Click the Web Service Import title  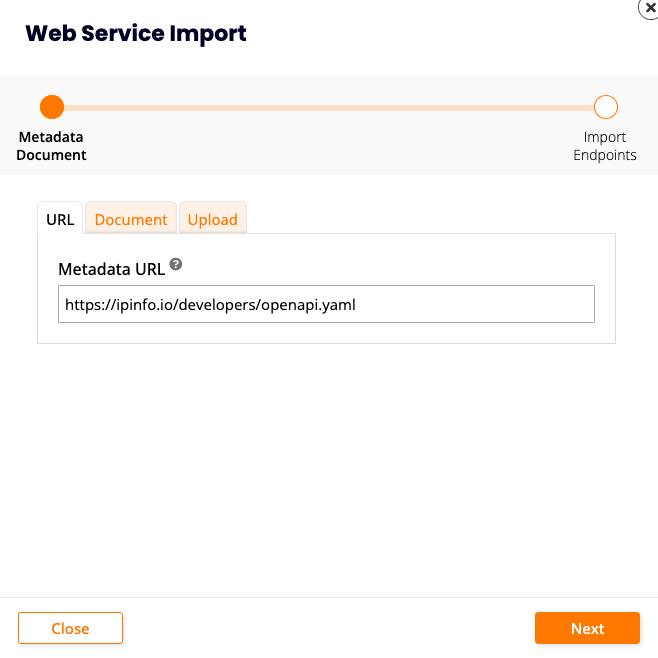[x=136, y=34]
